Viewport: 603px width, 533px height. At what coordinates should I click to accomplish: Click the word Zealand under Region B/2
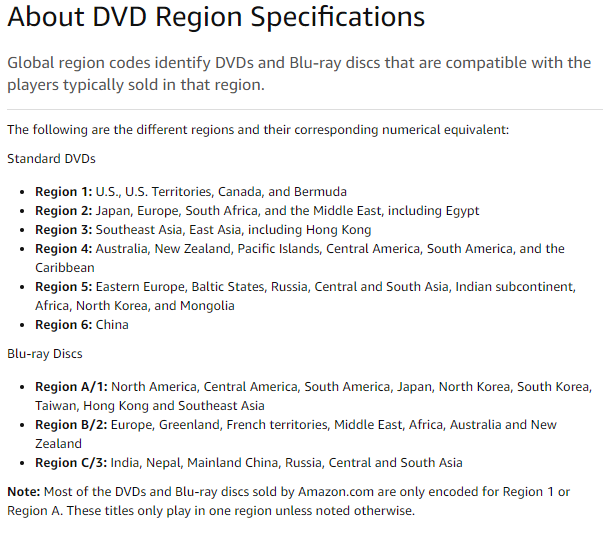pos(58,443)
